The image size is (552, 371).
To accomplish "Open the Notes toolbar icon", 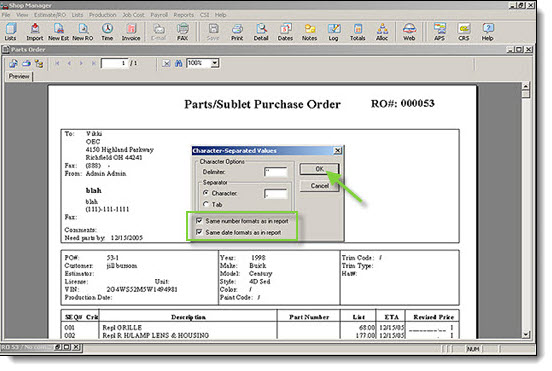I will (x=309, y=32).
